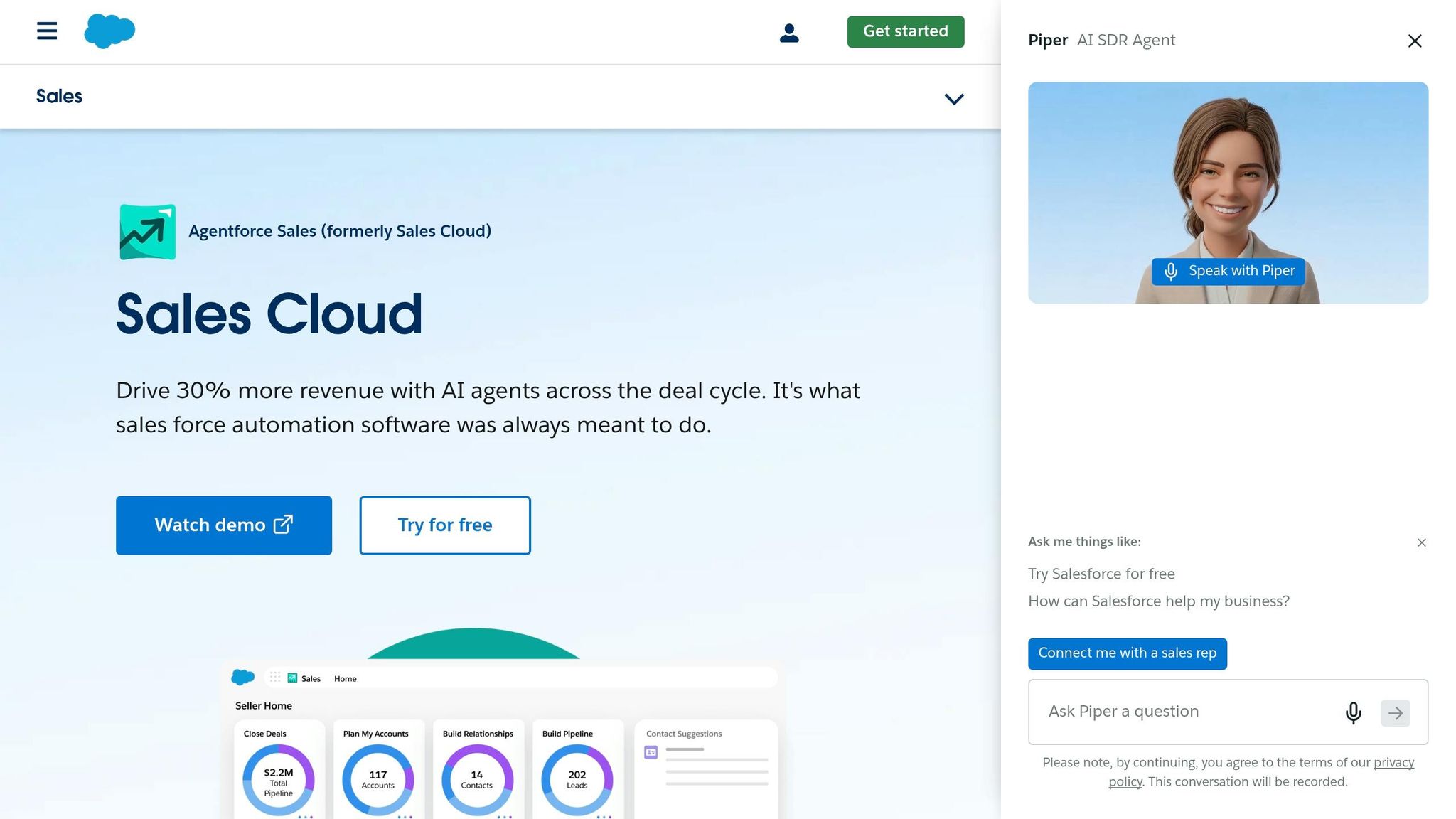Image resolution: width=1456 pixels, height=819 pixels.
Task: Click the Piper name in panel header
Action: coord(1048,41)
